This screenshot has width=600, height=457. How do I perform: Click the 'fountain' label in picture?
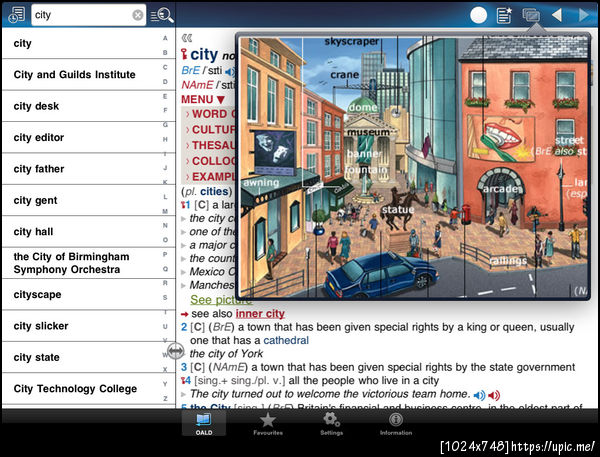[x=366, y=169]
